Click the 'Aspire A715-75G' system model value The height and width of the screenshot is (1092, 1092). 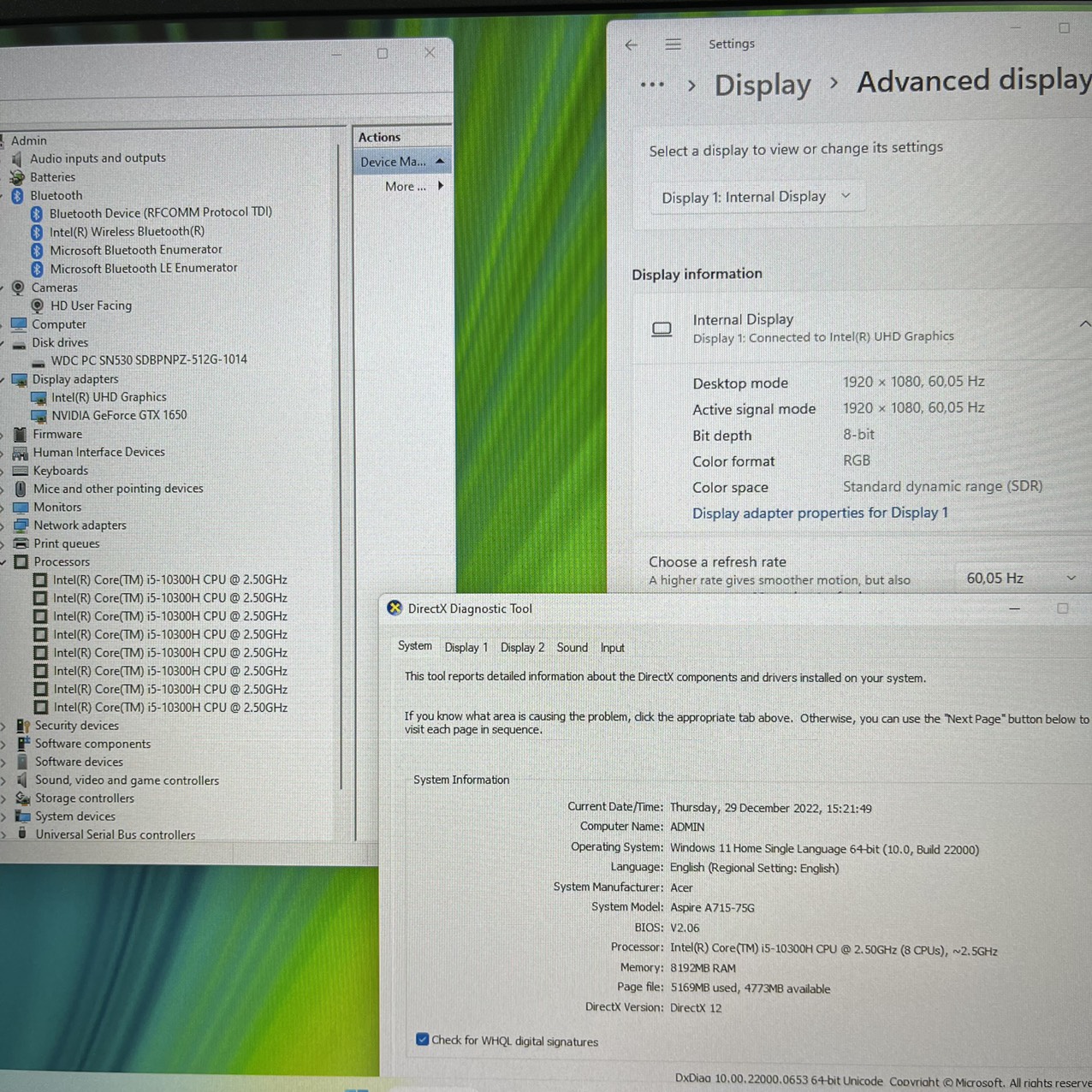tap(712, 908)
